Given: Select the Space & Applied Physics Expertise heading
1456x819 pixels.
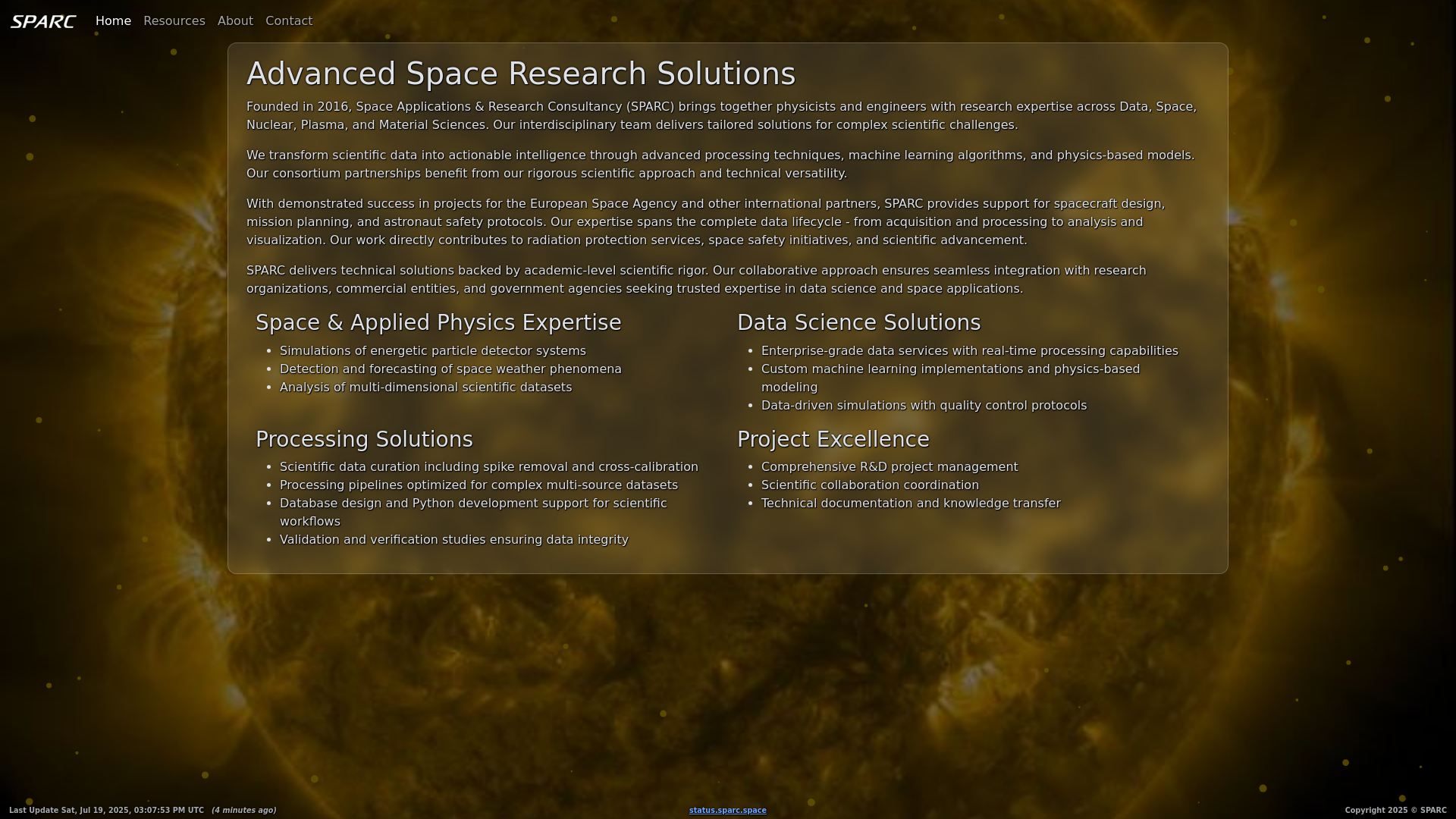Looking at the screenshot, I should [438, 322].
